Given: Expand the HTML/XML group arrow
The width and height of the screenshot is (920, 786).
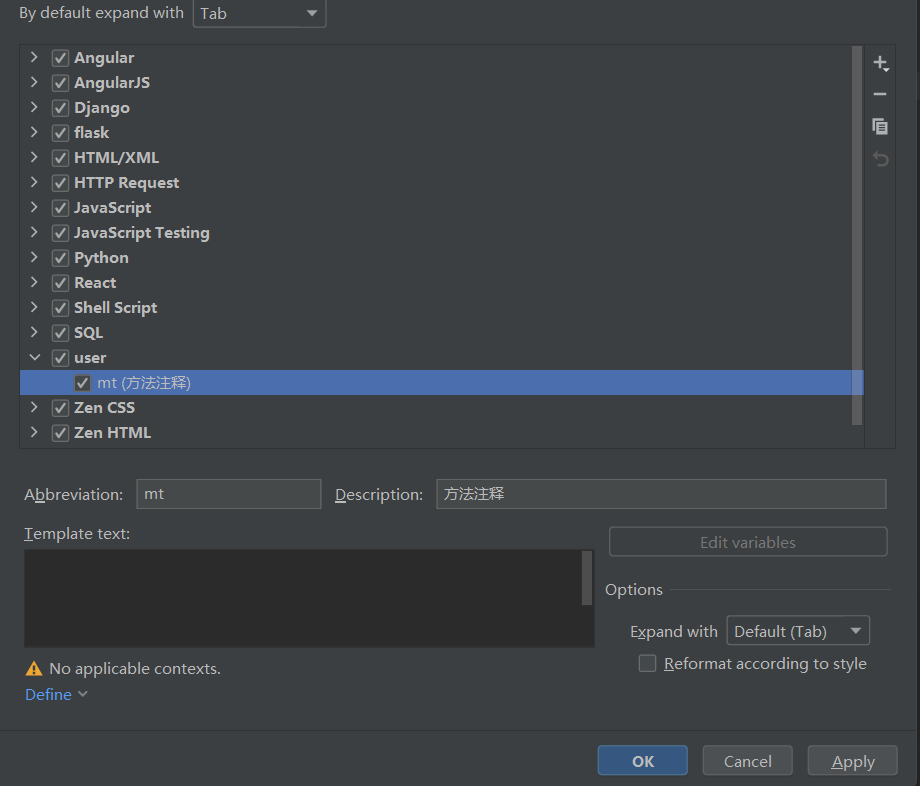Looking at the screenshot, I should 34,157.
